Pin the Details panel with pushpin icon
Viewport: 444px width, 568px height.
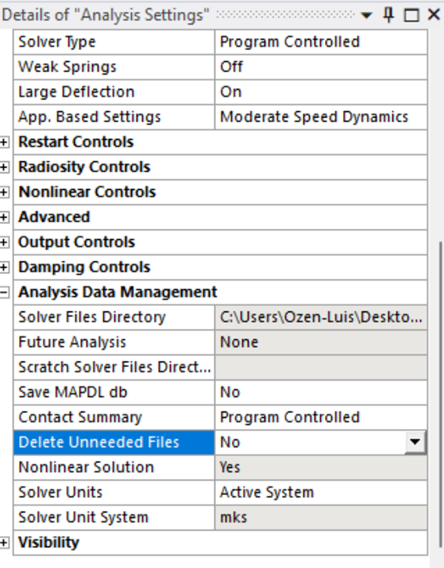pos(389,15)
